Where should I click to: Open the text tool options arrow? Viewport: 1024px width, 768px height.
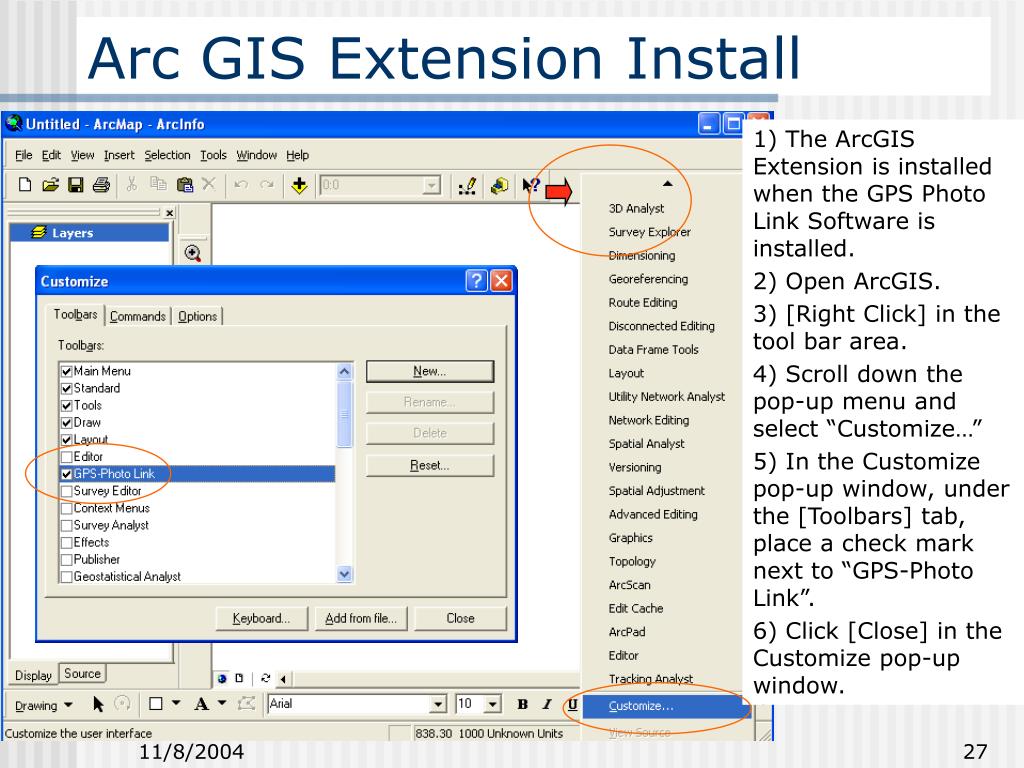click(x=222, y=703)
